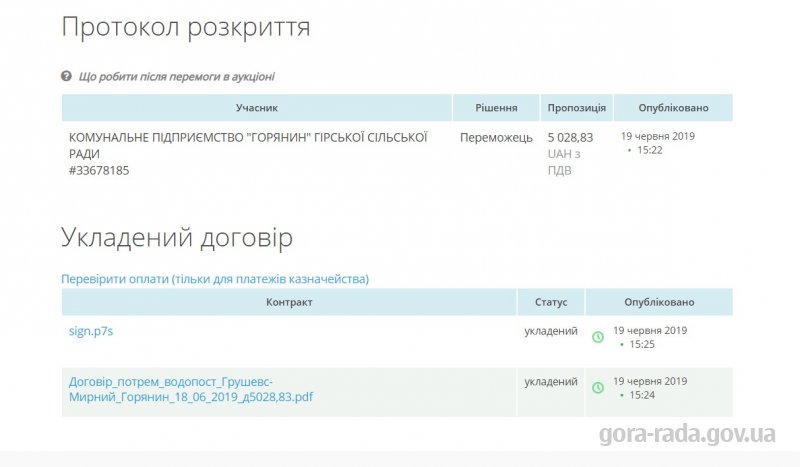The height and width of the screenshot is (467, 800).
Task: Click publication time 15:25
Action: click(642, 344)
